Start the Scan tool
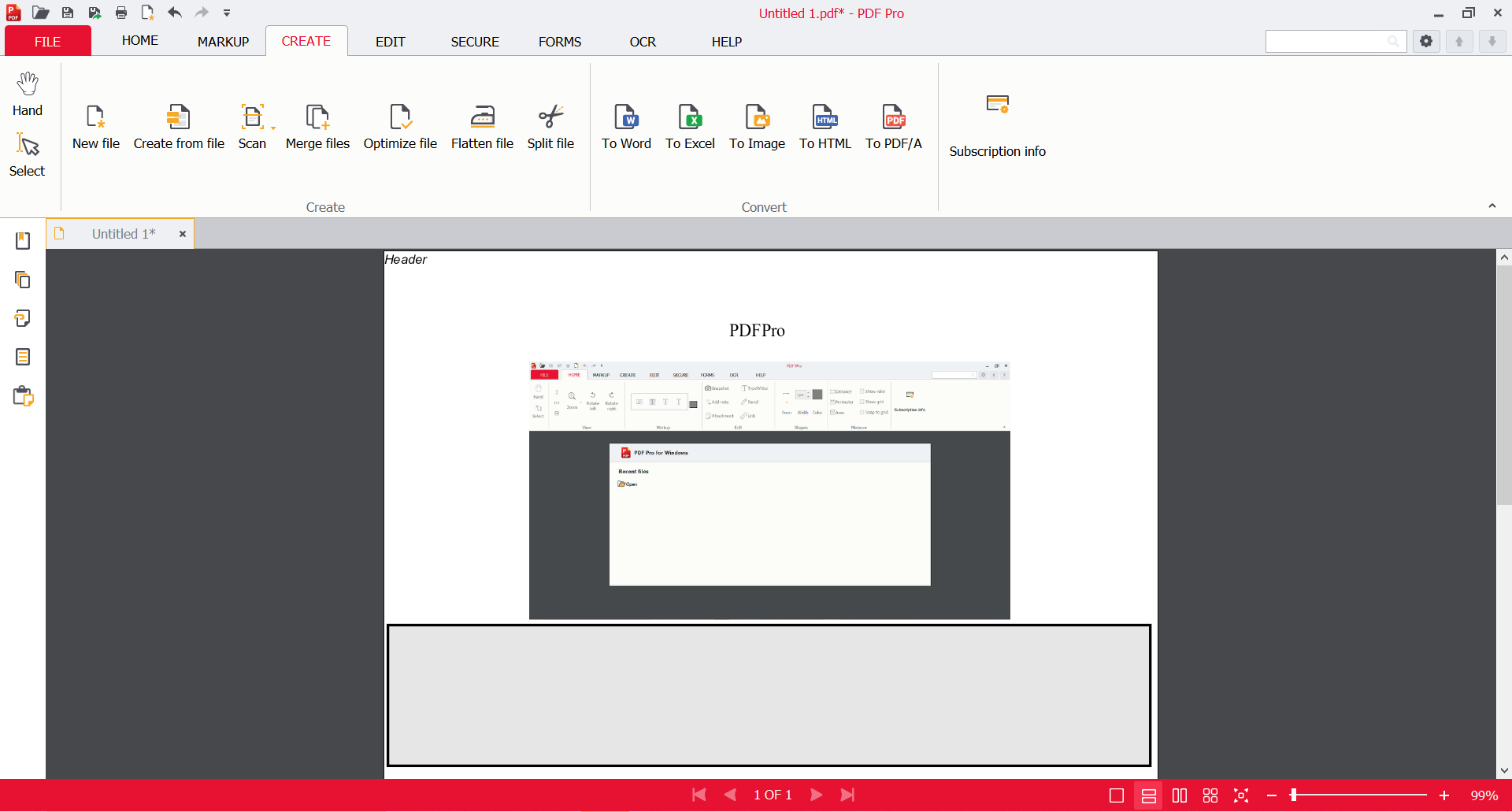 point(252,127)
